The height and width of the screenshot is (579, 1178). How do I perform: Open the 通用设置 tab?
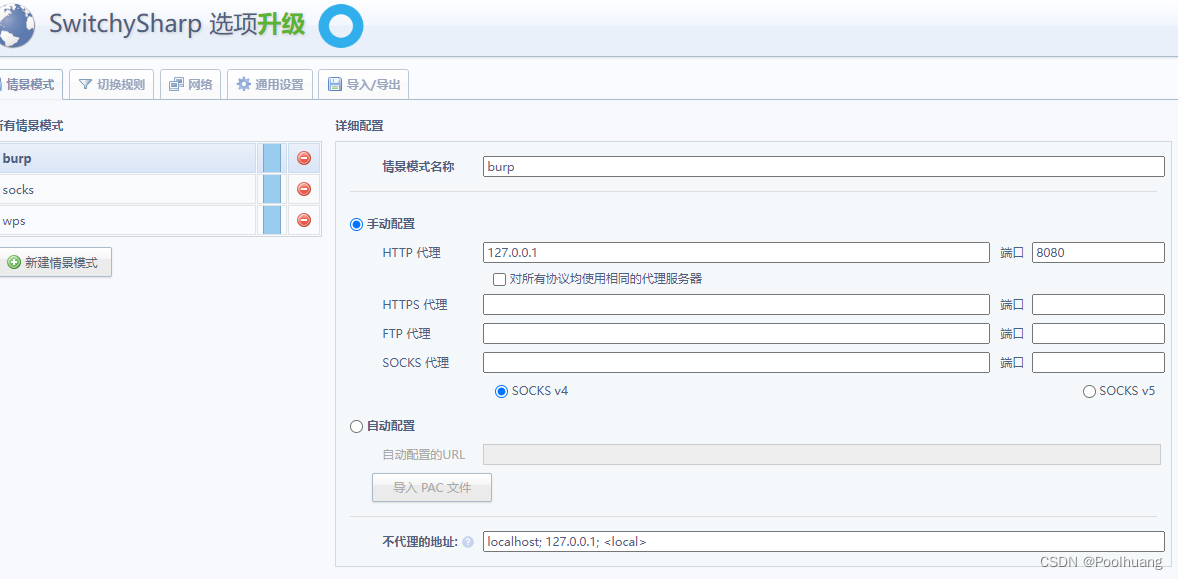[x=270, y=85]
